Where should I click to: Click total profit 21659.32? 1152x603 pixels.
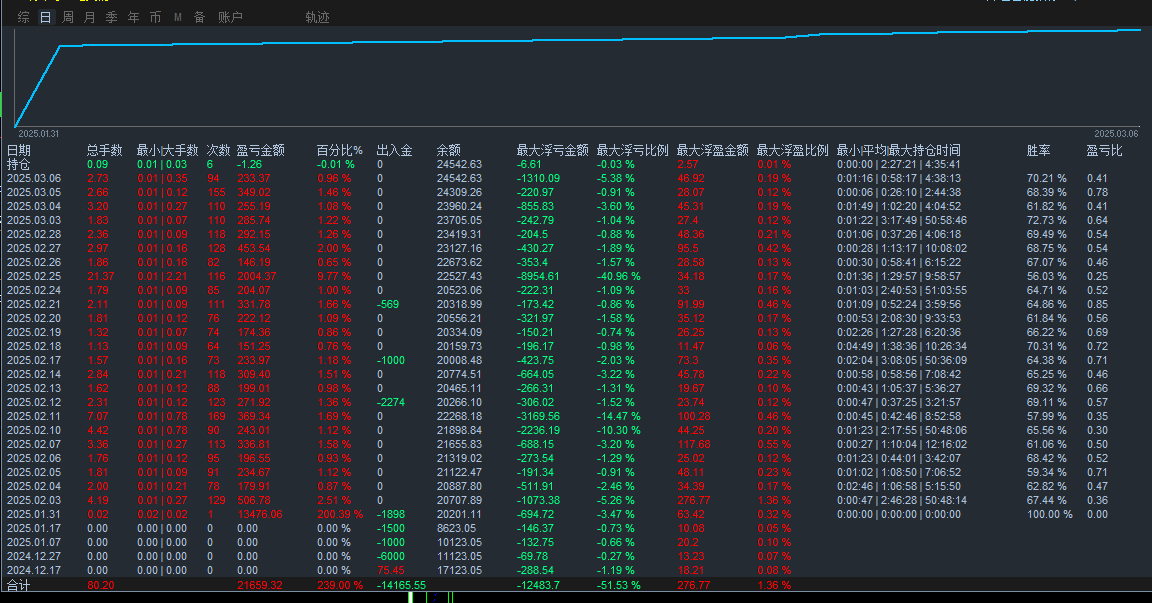(259, 585)
